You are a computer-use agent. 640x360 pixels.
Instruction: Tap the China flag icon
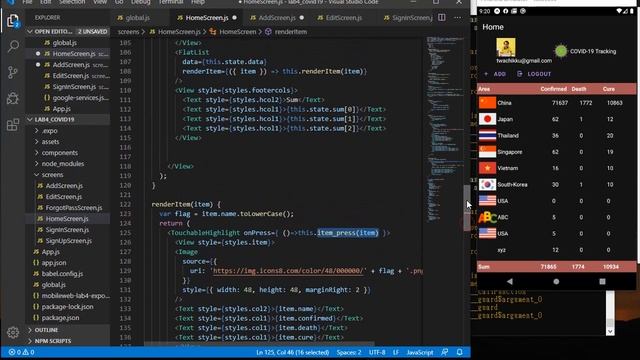tap(487, 102)
